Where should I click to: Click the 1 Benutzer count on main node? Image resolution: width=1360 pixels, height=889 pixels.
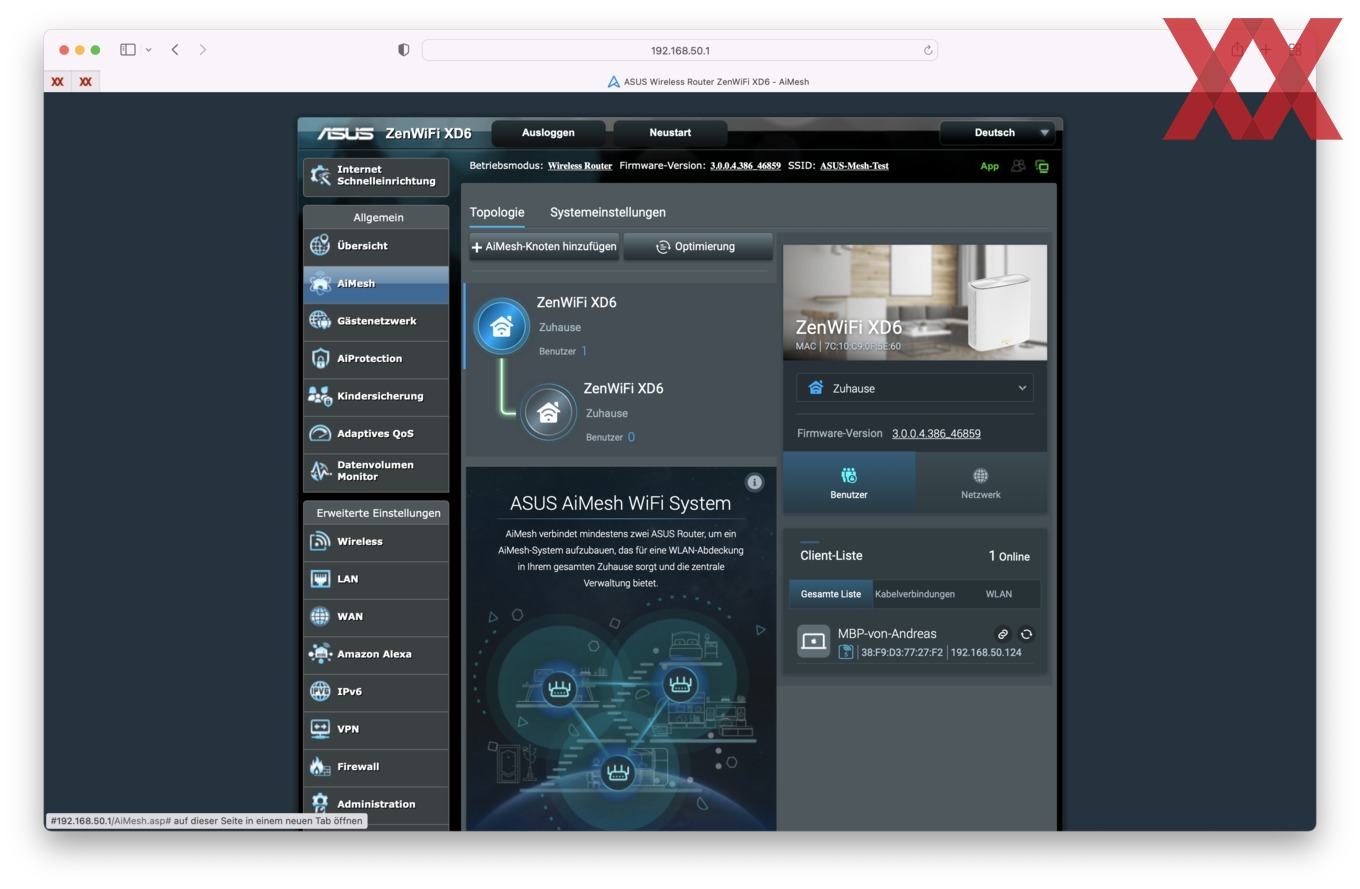(x=584, y=351)
